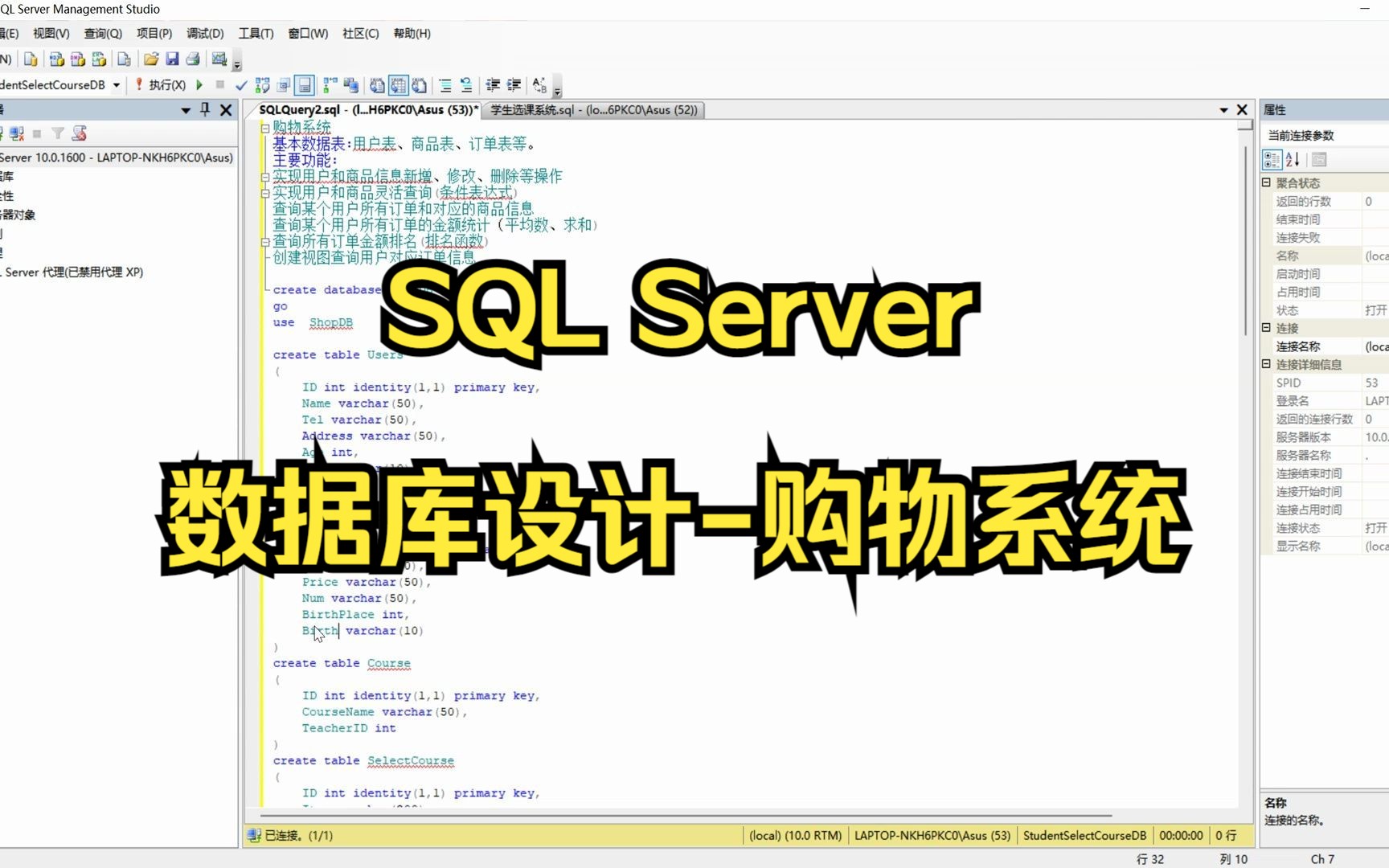Open the 工具(T) menu
The width and height of the screenshot is (1389, 868).
[256, 33]
